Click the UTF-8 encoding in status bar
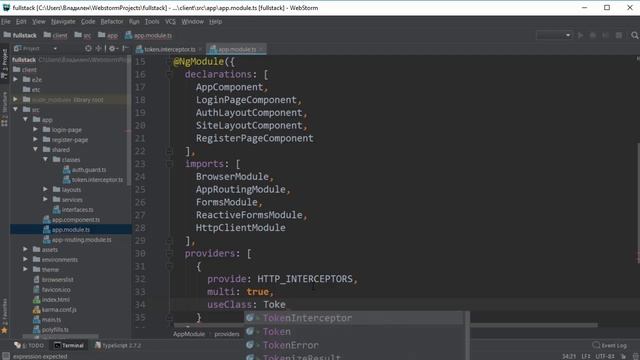The height and width of the screenshot is (360, 640). 604,356
